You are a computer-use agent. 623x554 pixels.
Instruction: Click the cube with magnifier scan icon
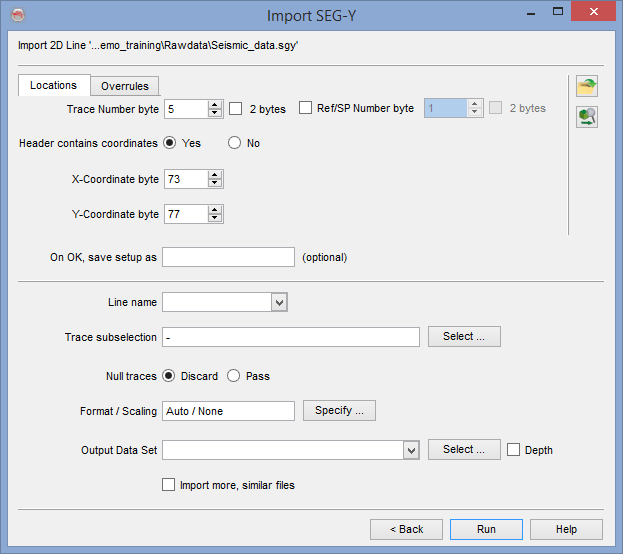pos(587,117)
